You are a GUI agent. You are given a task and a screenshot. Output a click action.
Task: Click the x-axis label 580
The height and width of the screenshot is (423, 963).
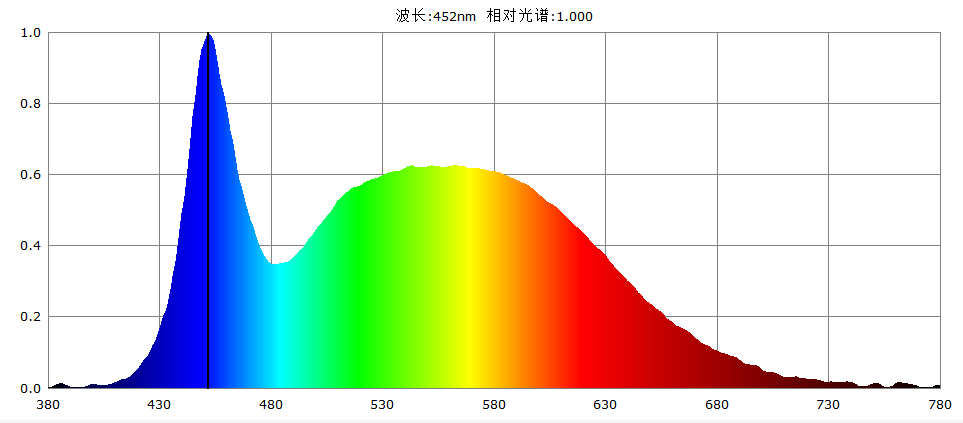coord(494,405)
